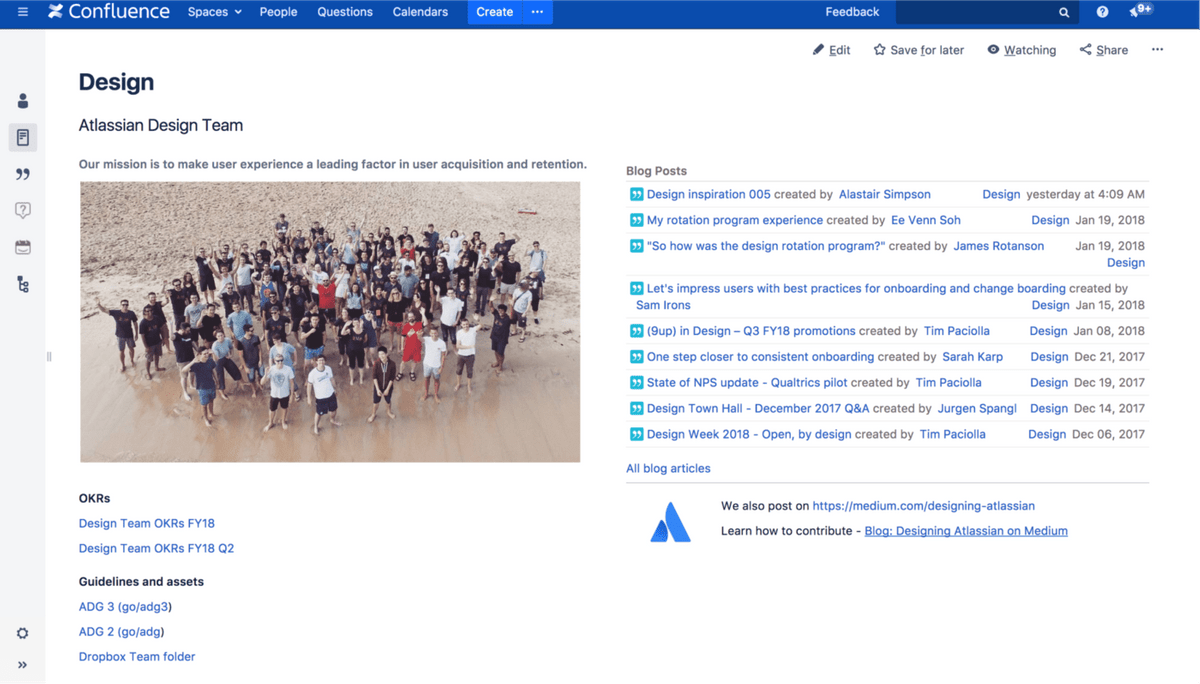This screenshot has width=1200, height=684.
Task: Open the ellipsis menu next to Create
Action: tap(537, 12)
